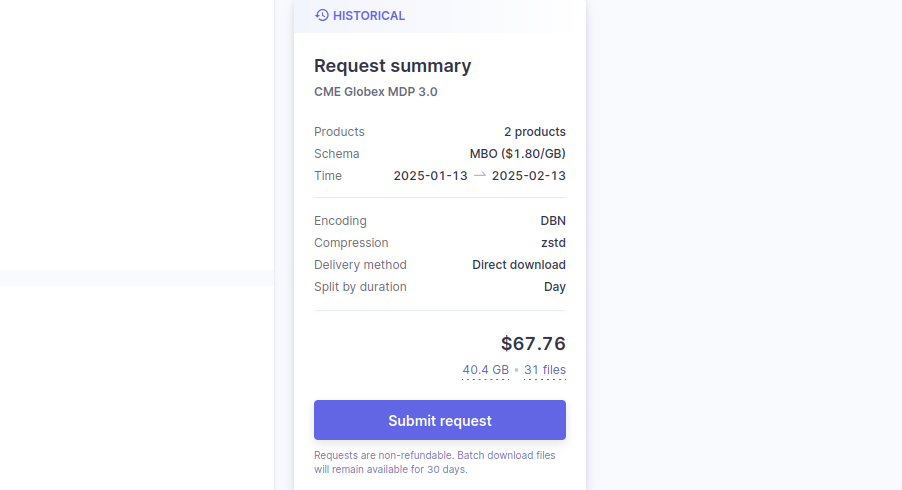The image size is (902, 490).
Task: Click the Day split duration value
Action: point(555,287)
